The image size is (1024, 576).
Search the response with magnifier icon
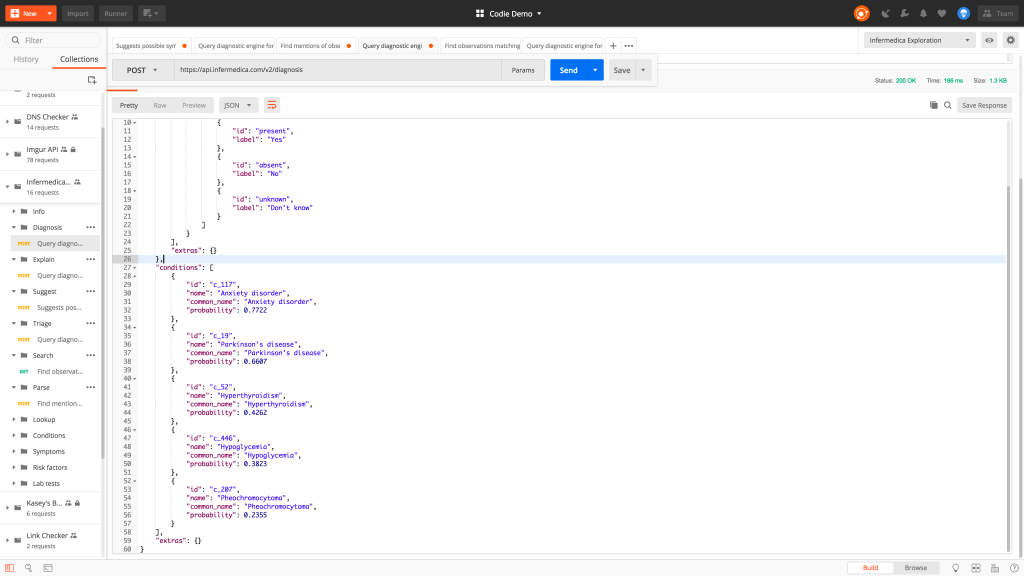coord(948,105)
